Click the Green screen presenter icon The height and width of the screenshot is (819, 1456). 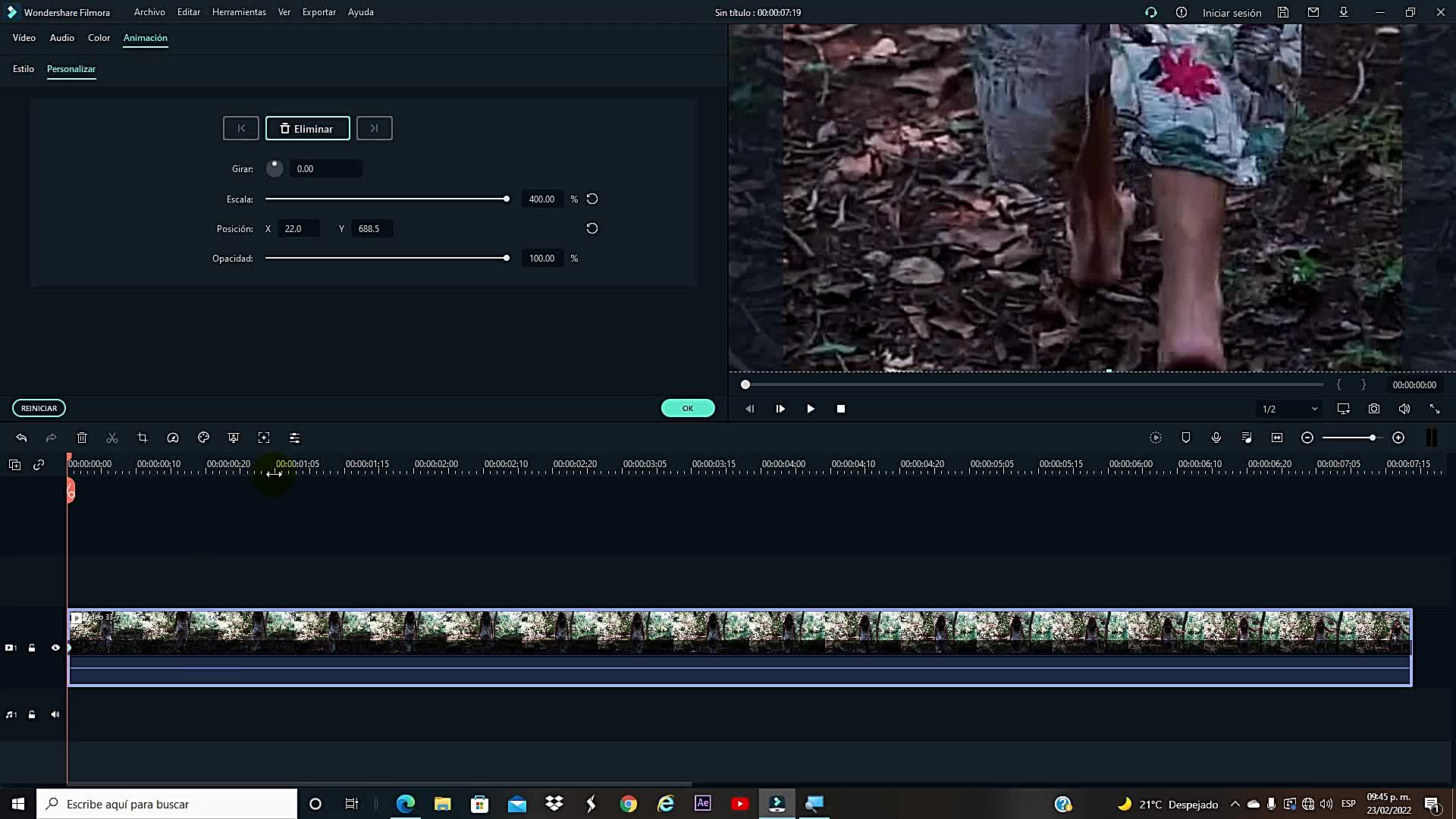click(x=233, y=438)
